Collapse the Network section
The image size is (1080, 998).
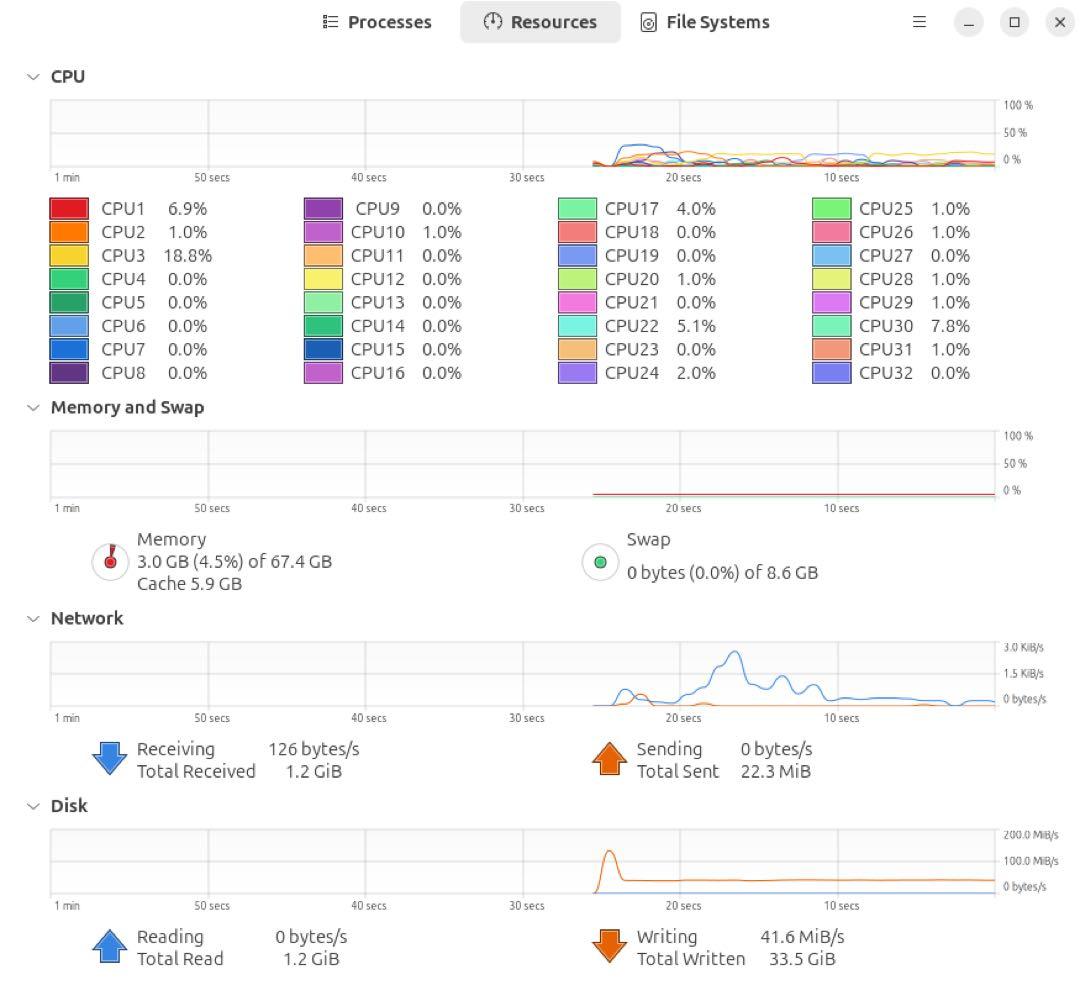pos(35,619)
